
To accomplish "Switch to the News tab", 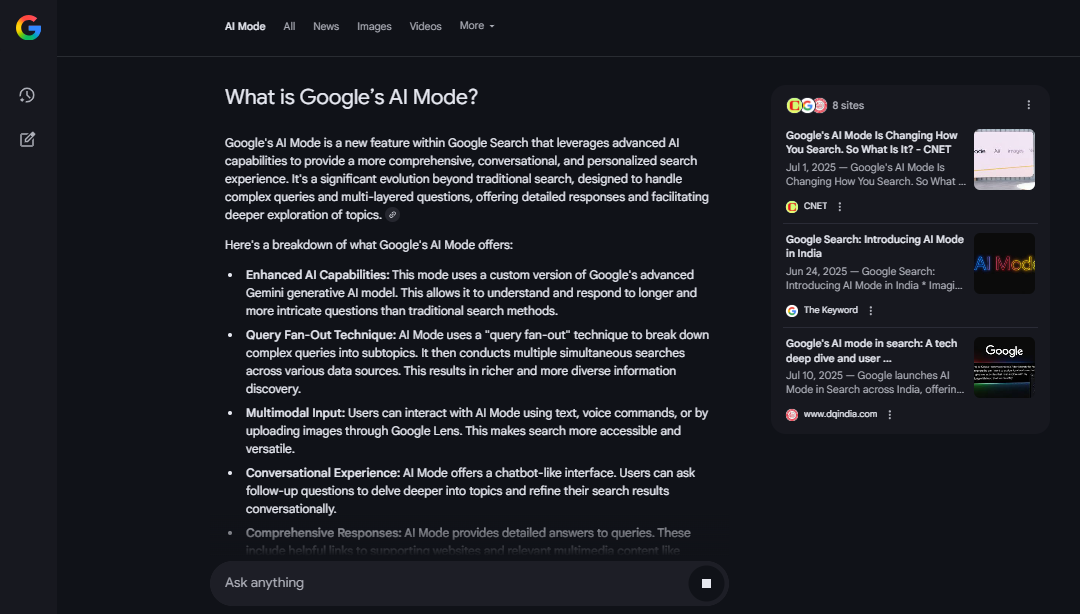I will coord(326,26).
